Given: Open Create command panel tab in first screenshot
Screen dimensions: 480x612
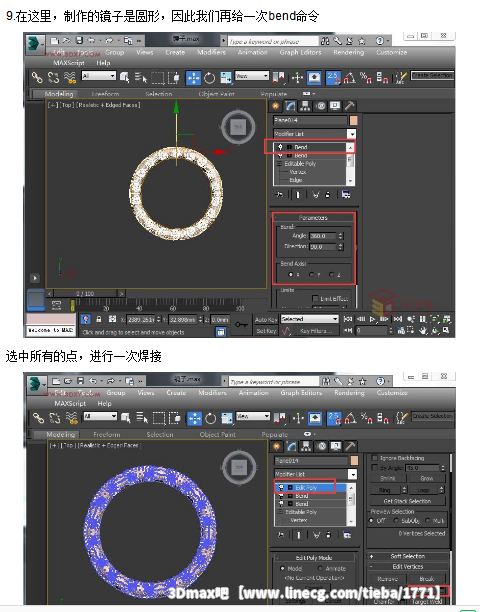Looking at the screenshot, I should [x=276, y=106].
